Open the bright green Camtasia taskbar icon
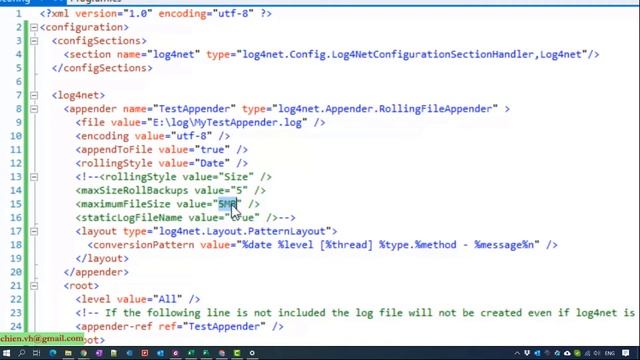Image resolution: width=640 pixels, height=360 pixels. point(237,353)
